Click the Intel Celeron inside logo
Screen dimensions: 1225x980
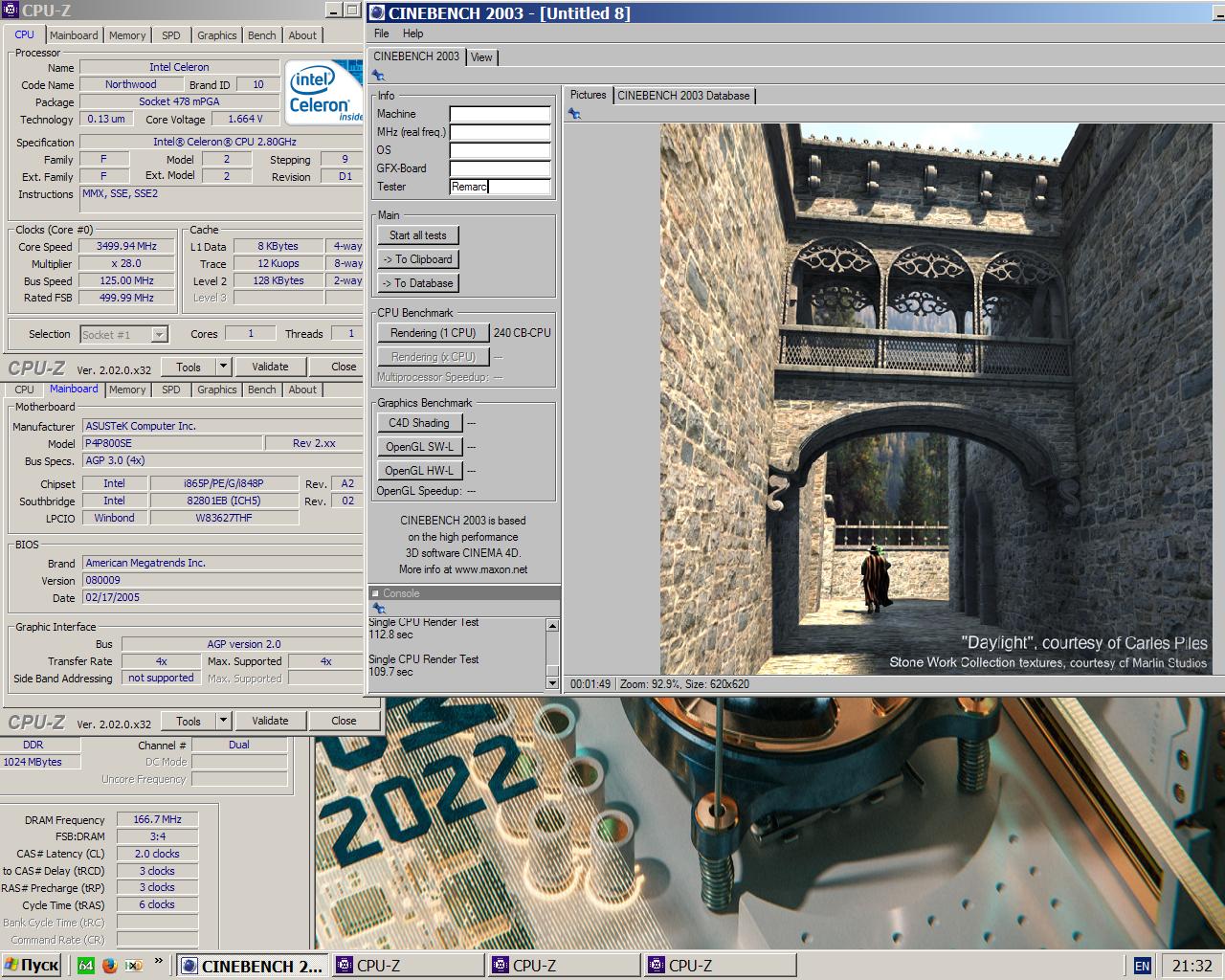pyautogui.click(x=324, y=94)
